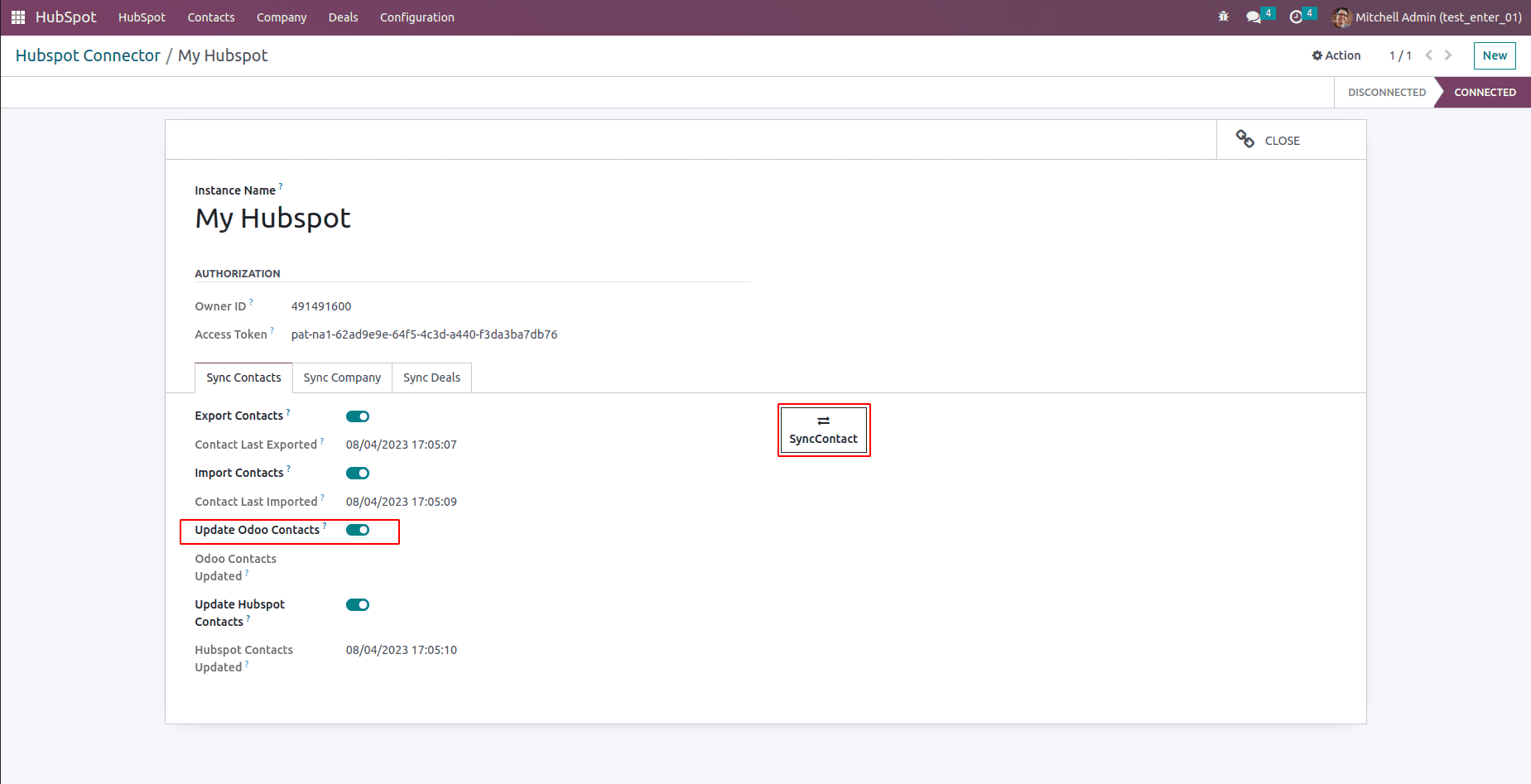The width and height of the screenshot is (1531, 784).
Task: Click the CLOSE stat button
Action: 1291,140
